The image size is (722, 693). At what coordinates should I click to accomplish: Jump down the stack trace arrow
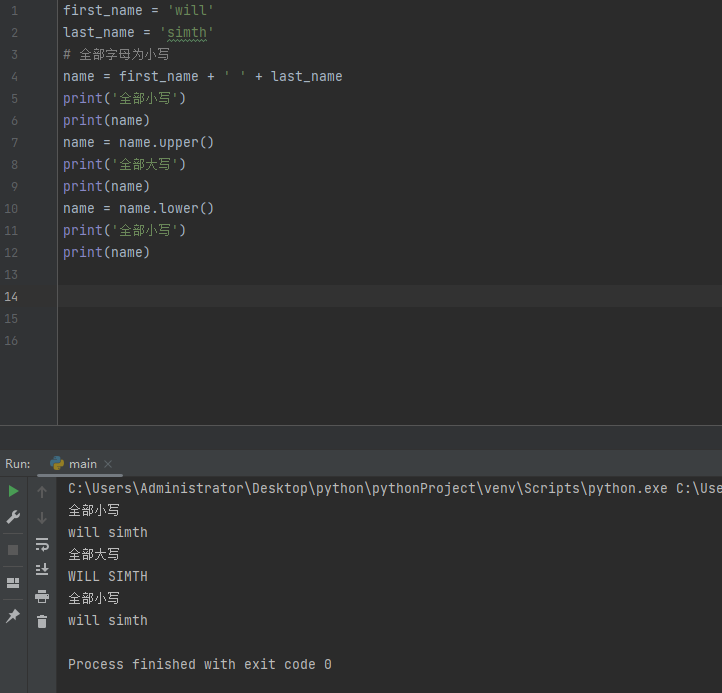point(42,518)
